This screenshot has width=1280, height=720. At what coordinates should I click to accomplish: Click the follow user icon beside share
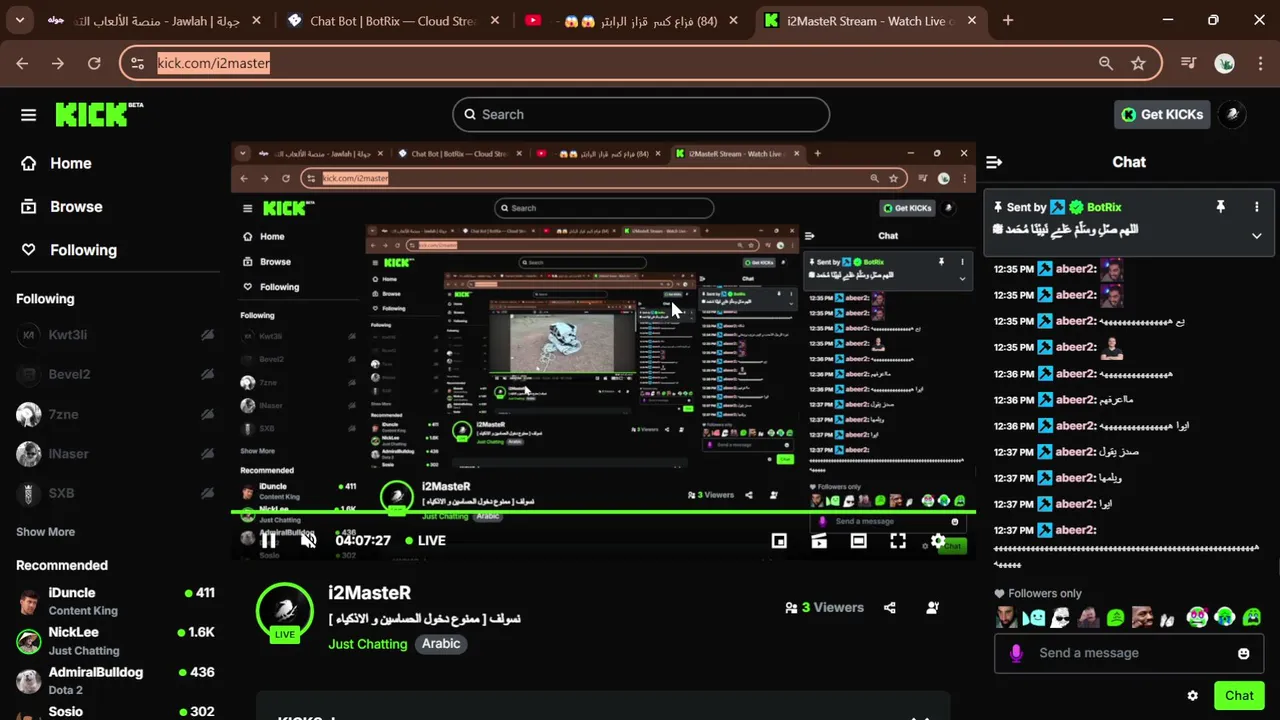[932, 607]
